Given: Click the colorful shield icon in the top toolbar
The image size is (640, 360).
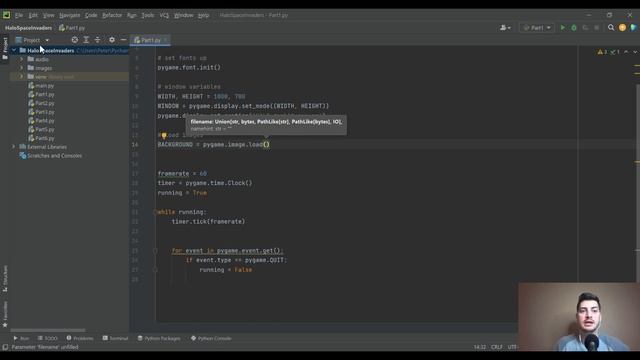Looking at the screenshot, I should [x=633, y=28].
